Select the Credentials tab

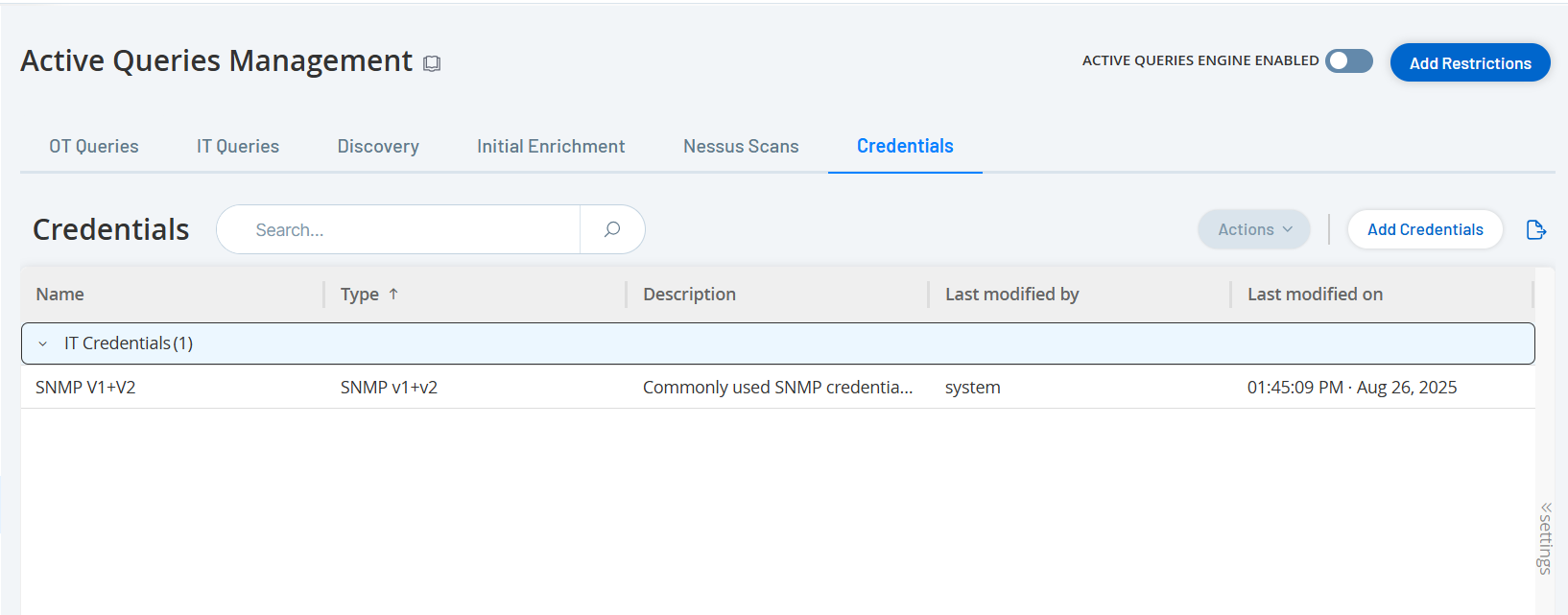[905, 147]
